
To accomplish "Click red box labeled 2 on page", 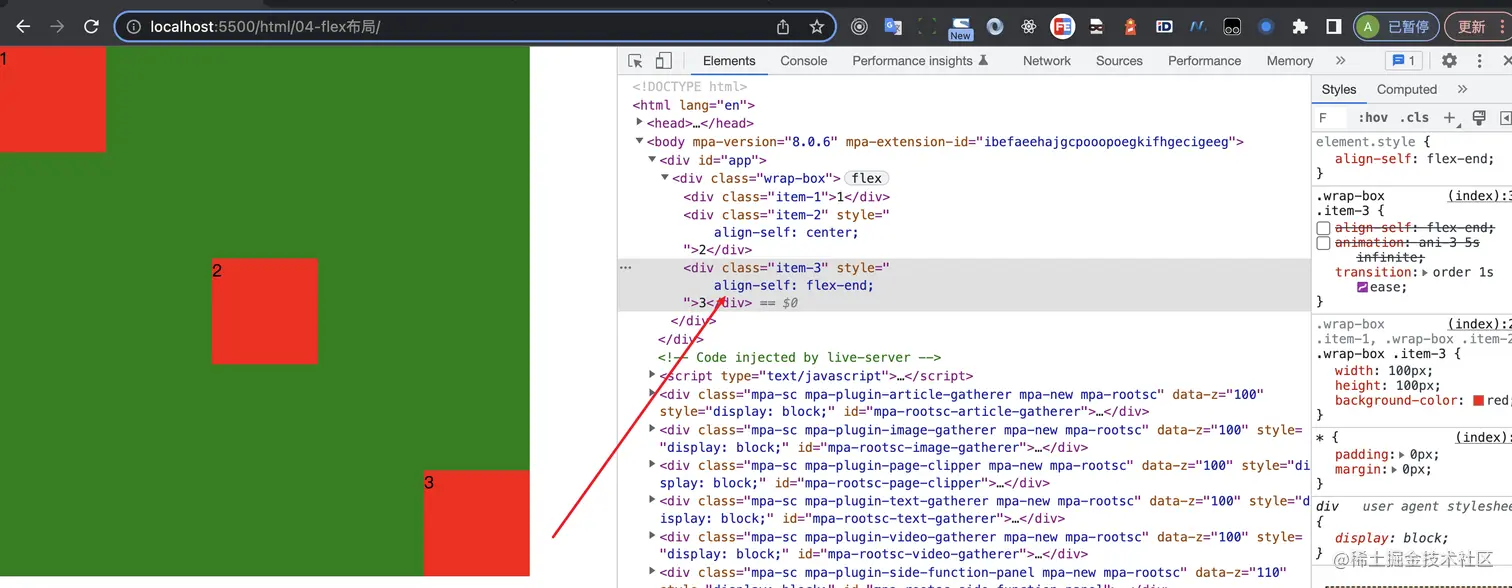I will point(265,311).
